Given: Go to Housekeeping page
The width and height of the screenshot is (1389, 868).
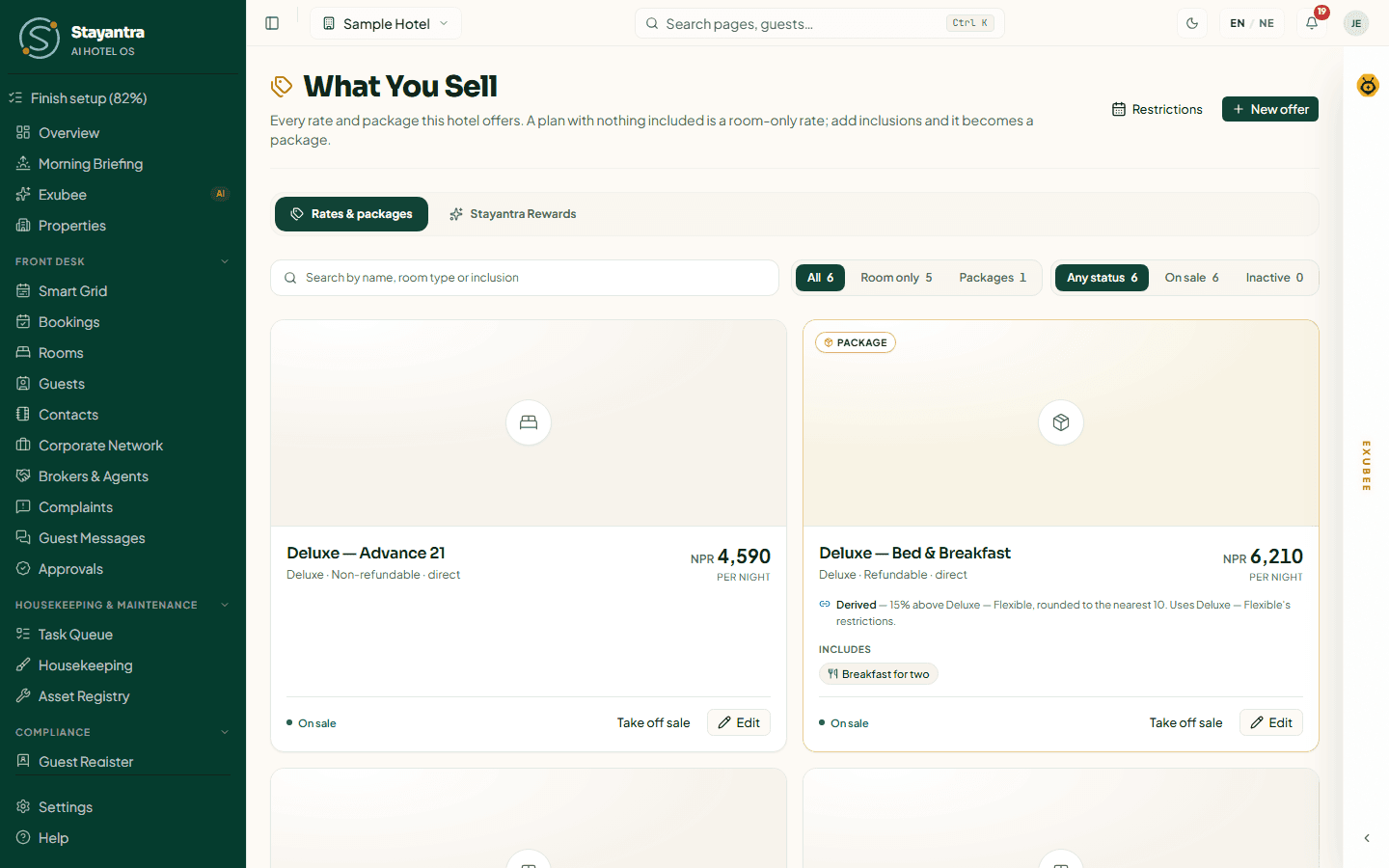Looking at the screenshot, I should click(x=123, y=665).
